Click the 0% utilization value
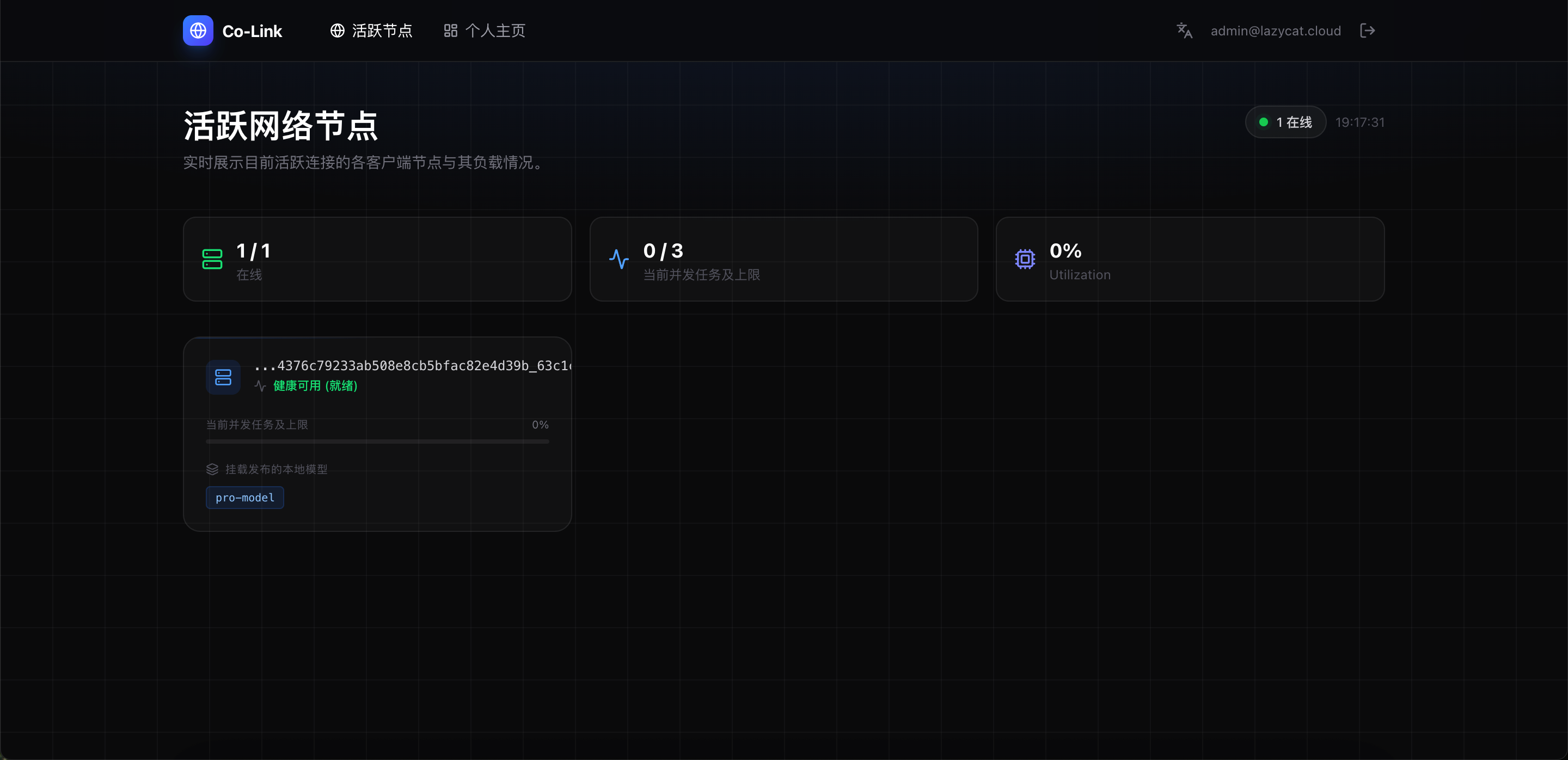The image size is (1568, 760). coord(1065,250)
